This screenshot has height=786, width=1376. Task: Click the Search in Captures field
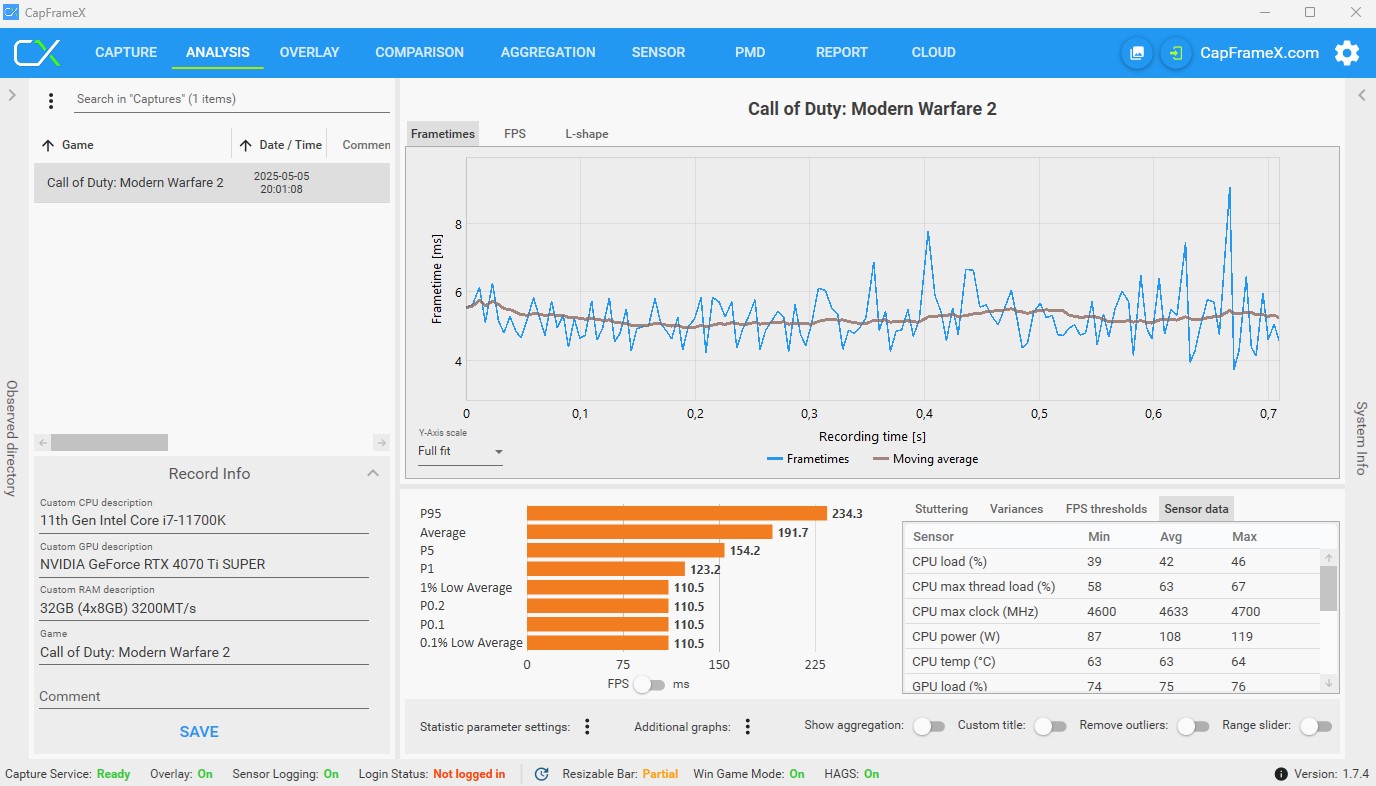click(231, 100)
